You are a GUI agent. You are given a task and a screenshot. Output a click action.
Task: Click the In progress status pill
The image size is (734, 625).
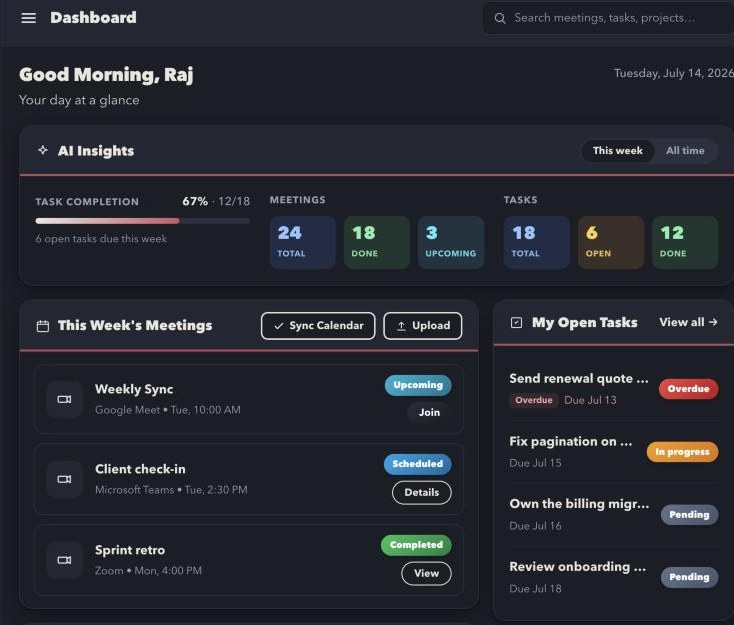(682, 452)
